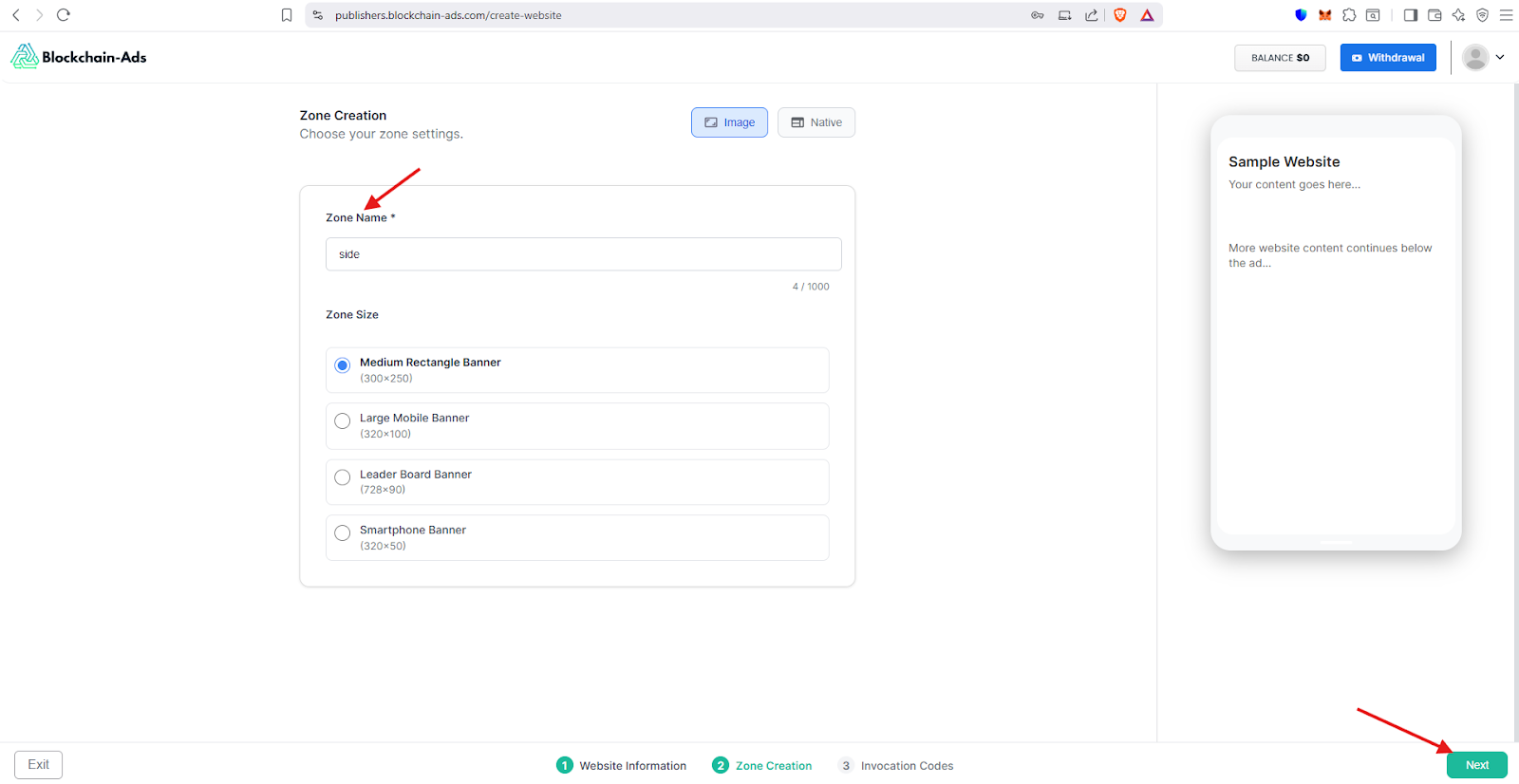
Task: Open Bitwarden shield extension icon
Action: tap(1301, 15)
